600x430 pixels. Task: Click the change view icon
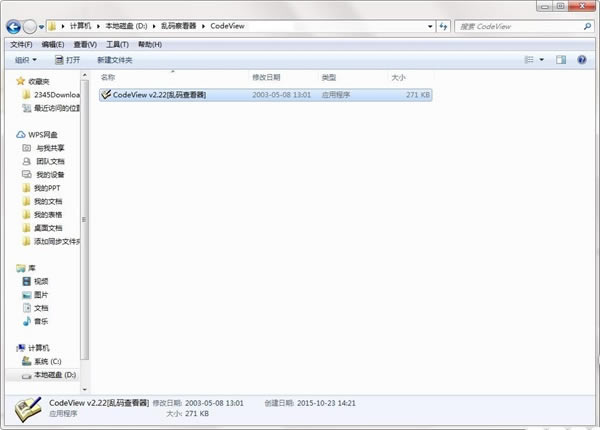click(529, 60)
